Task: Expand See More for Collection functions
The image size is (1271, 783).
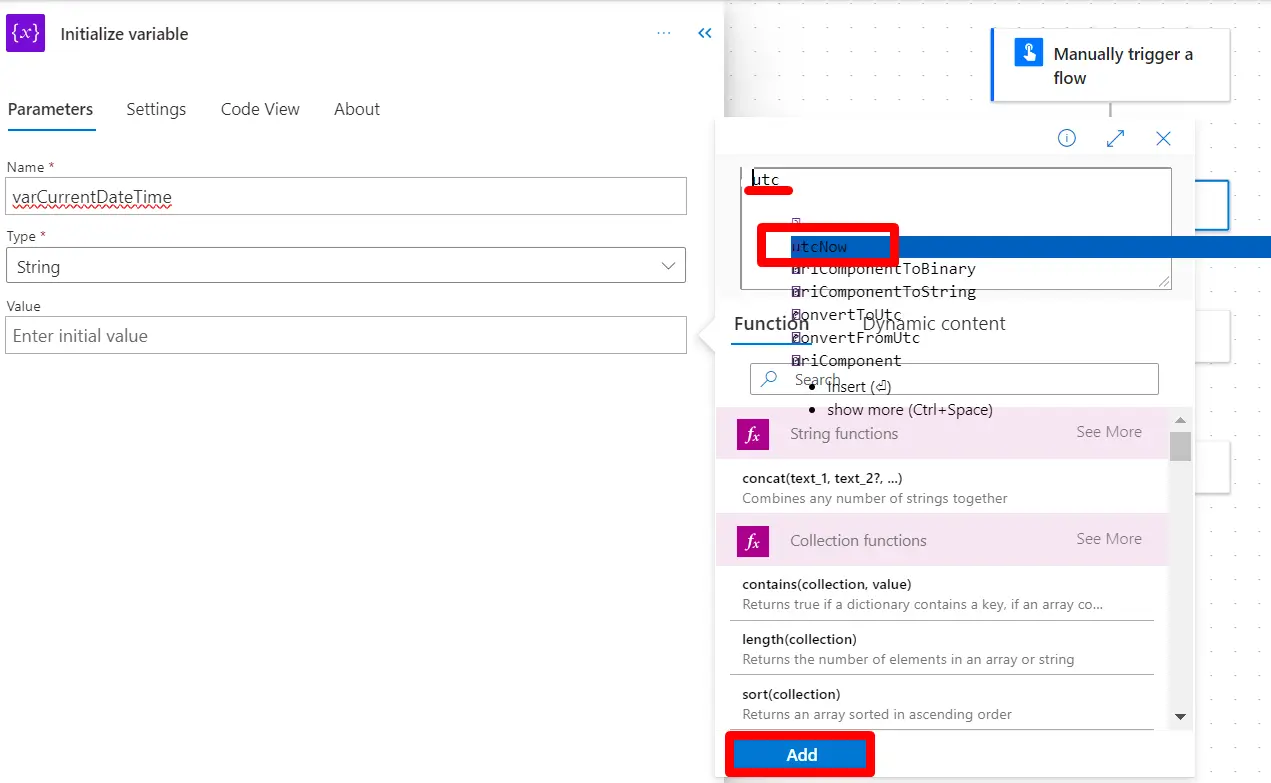Action: pyautogui.click(x=1108, y=539)
